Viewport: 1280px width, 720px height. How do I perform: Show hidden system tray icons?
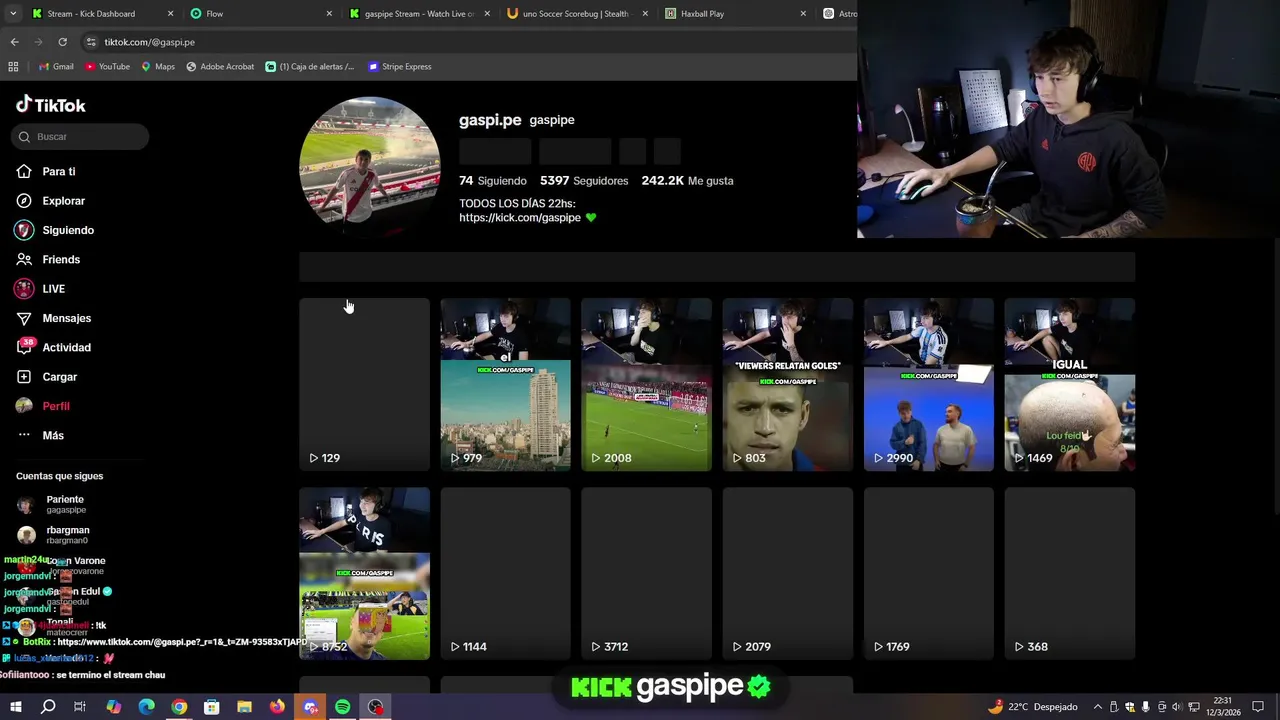(x=1098, y=707)
